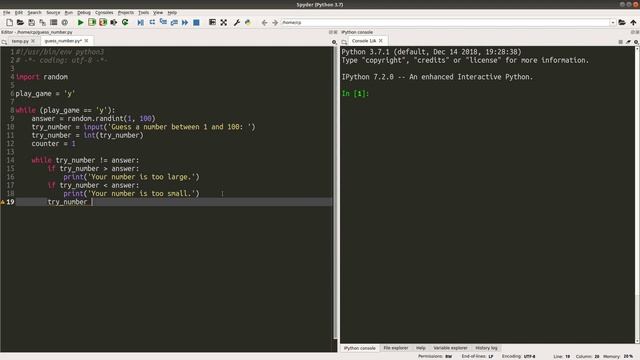Run cell and advance to next
This screenshot has width=640, height=360.
pos(103,22)
